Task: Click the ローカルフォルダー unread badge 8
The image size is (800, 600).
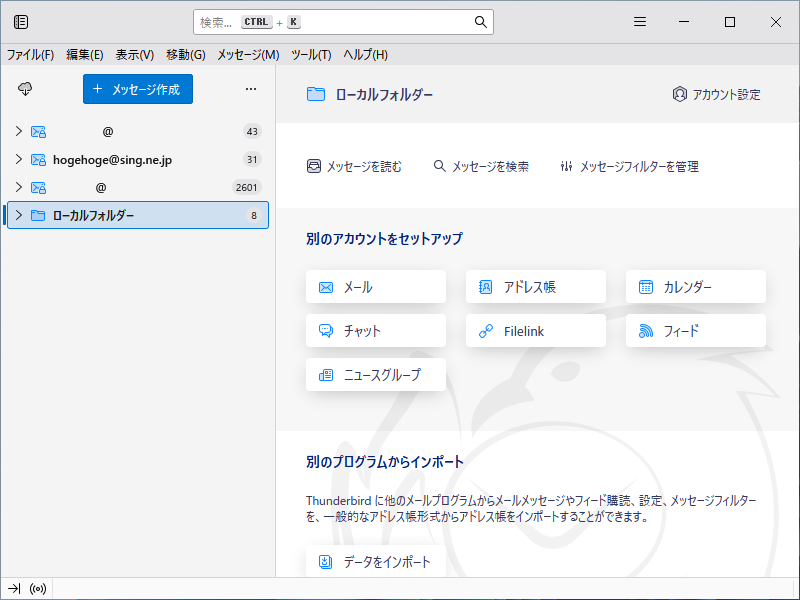Action: pos(254,215)
